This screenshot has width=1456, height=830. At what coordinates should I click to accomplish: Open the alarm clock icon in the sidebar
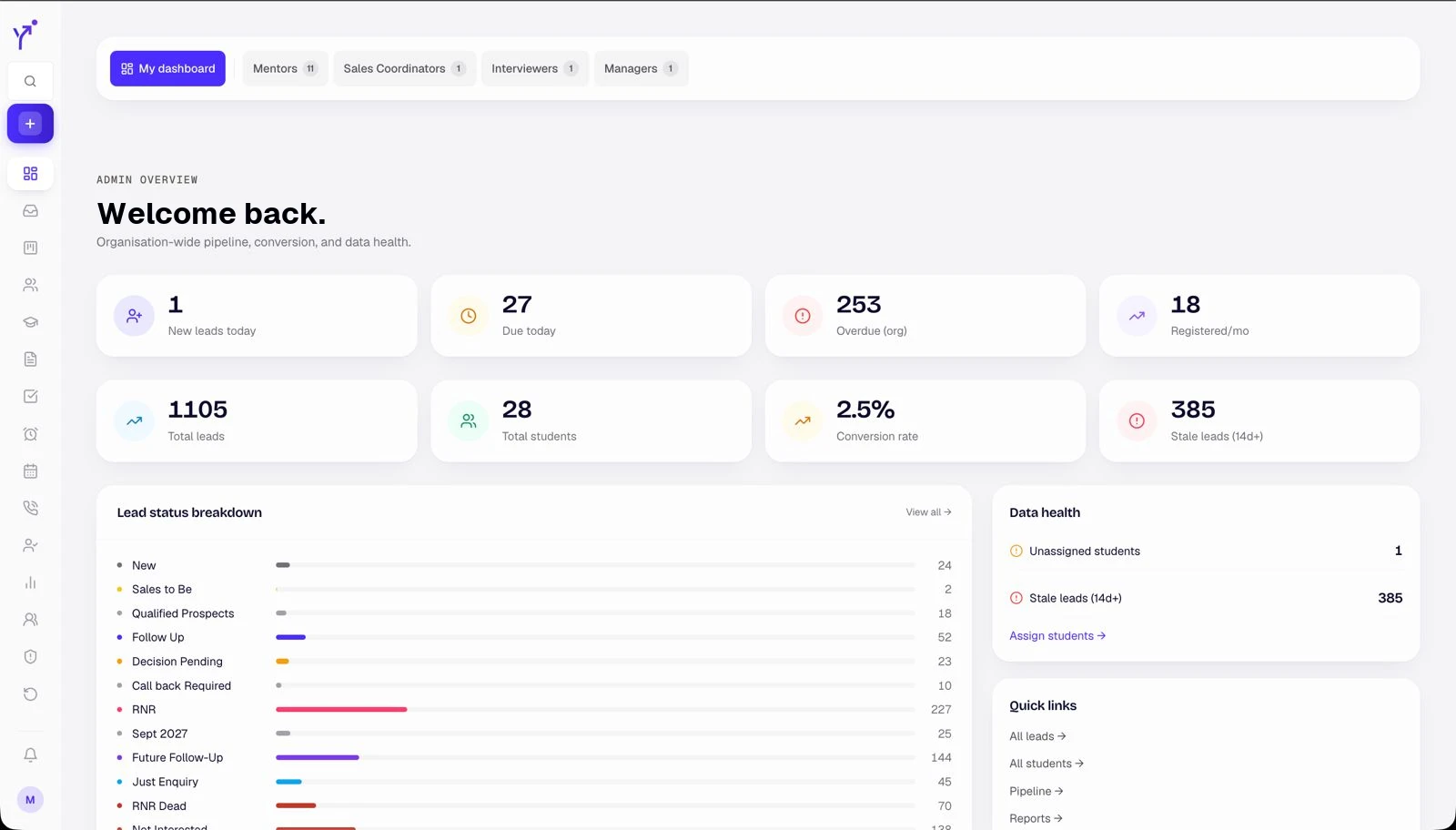[x=30, y=434]
